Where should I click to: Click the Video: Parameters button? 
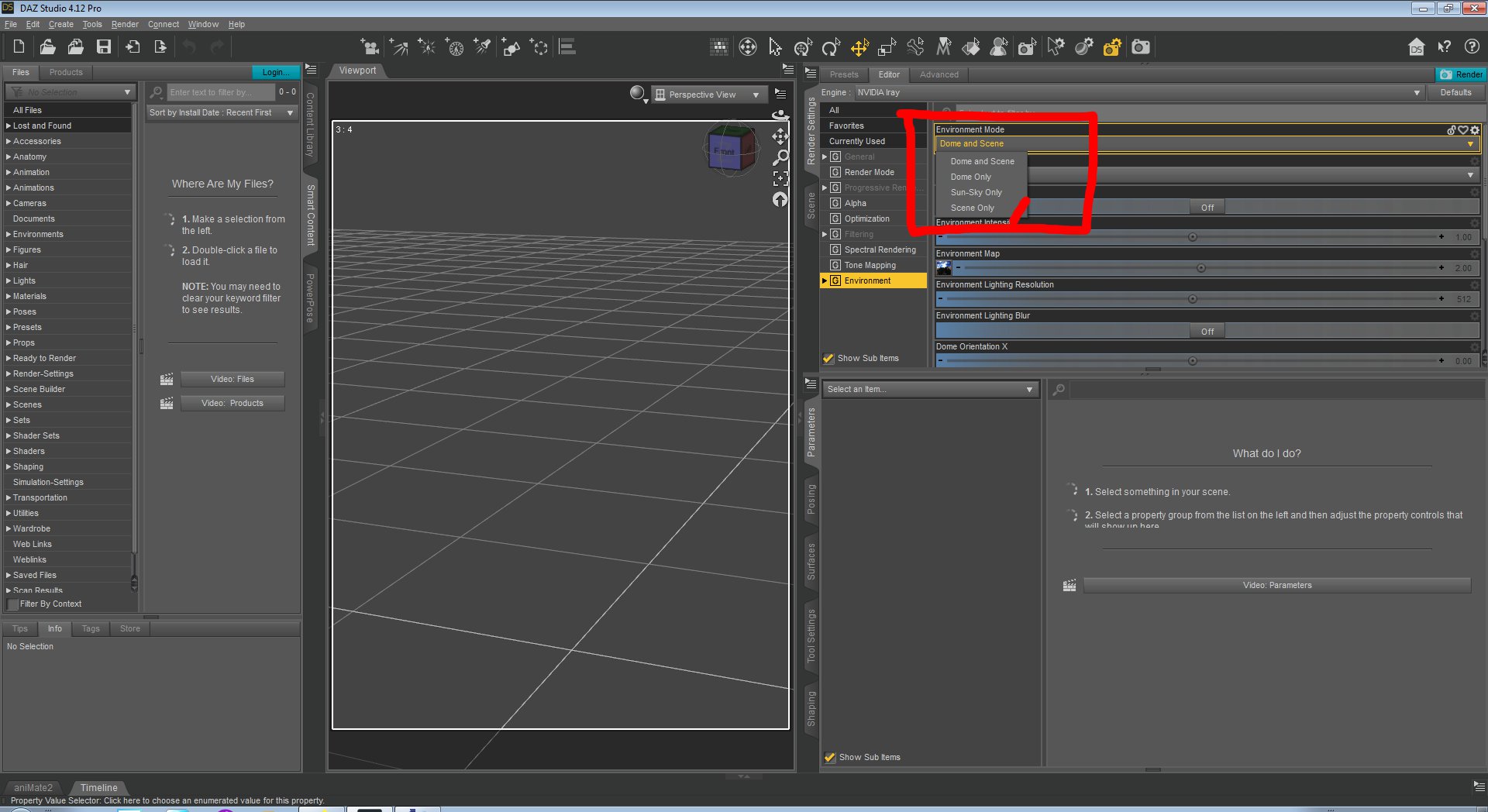coord(1277,586)
